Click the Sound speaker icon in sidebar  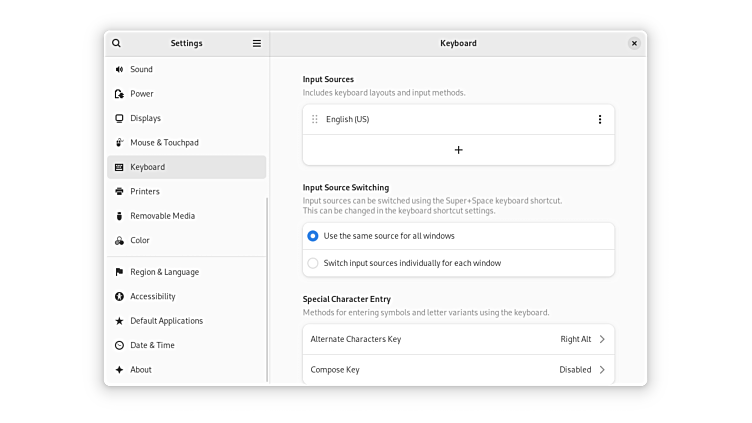coord(119,69)
